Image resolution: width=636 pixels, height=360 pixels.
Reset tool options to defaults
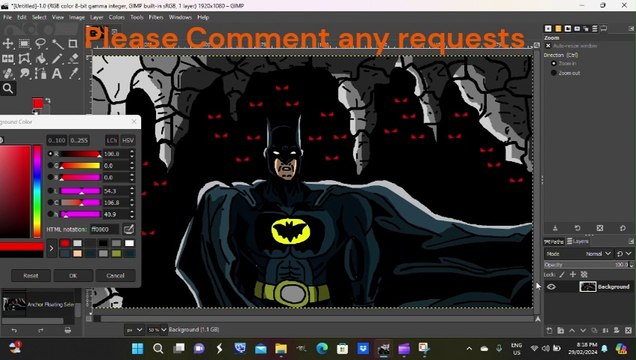click(623, 228)
